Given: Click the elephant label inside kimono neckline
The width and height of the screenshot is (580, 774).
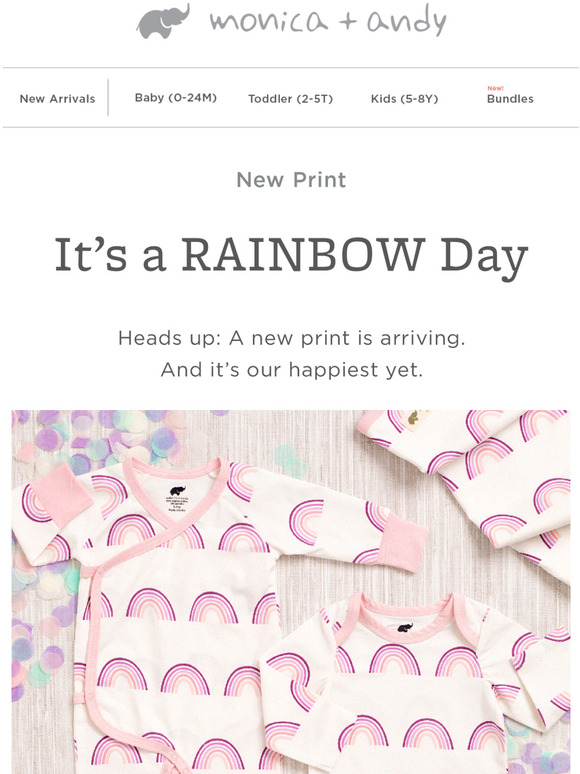Looking at the screenshot, I should coord(177,498).
